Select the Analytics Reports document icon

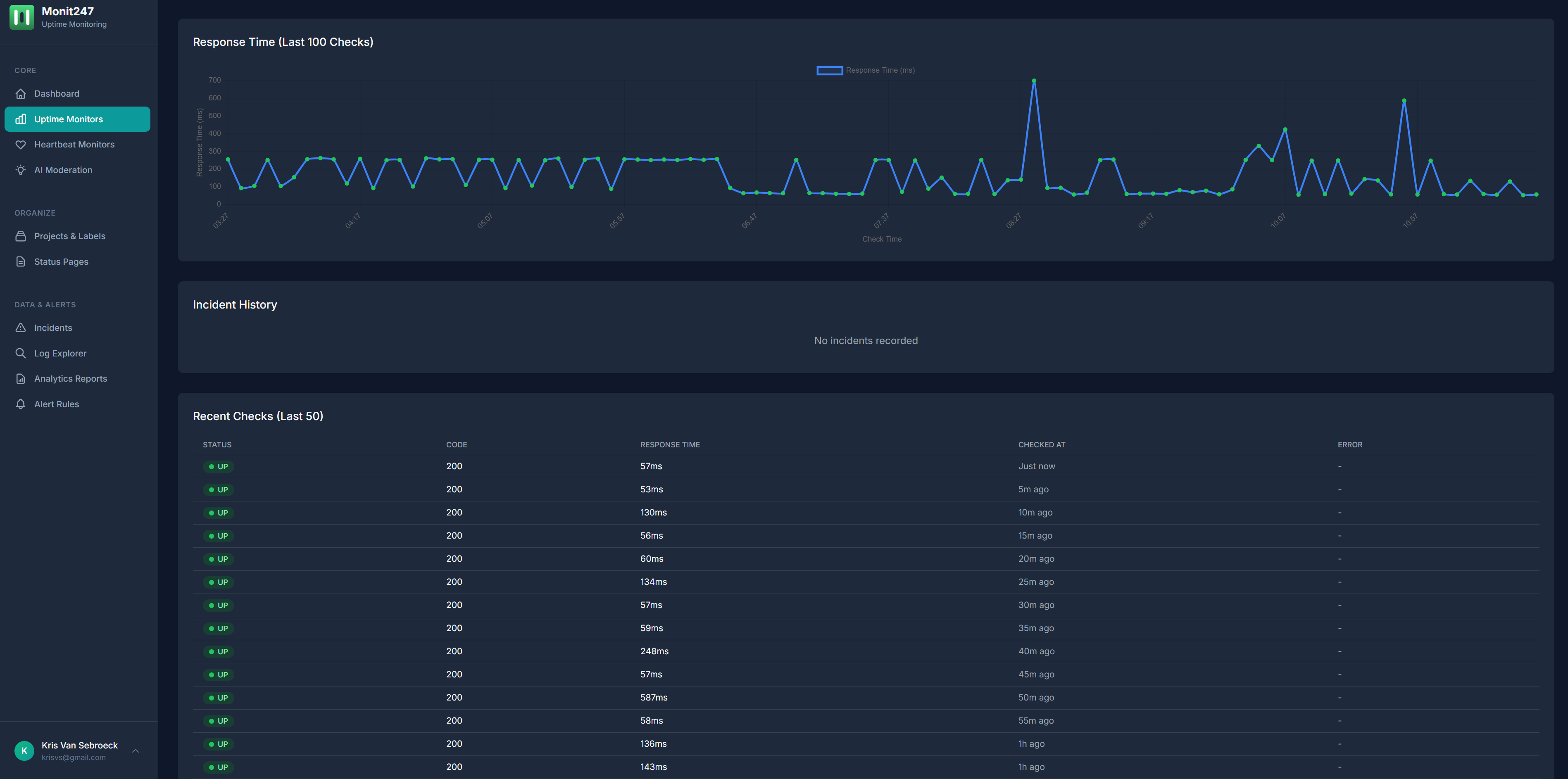pyautogui.click(x=21, y=378)
